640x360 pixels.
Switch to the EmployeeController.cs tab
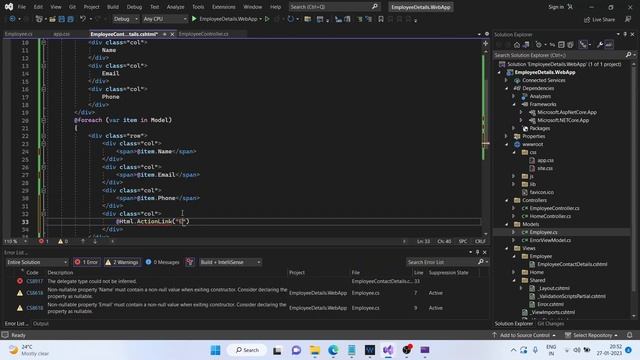pyautogui.click(x=204, y=34)
